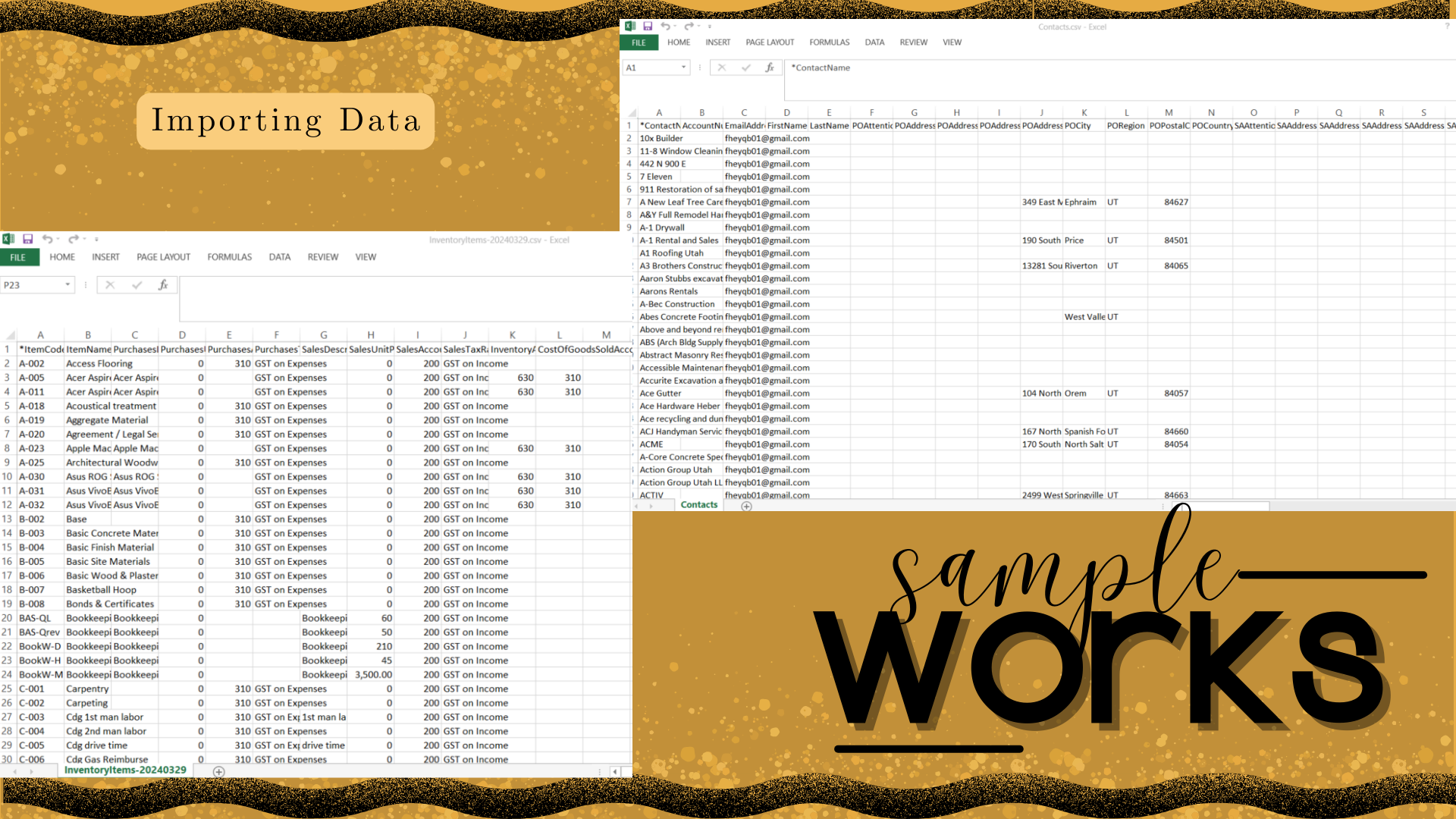Screen dimensions: 1456x819
Task: Add new sheet next to Contacts tab
Action: [746, 507]
